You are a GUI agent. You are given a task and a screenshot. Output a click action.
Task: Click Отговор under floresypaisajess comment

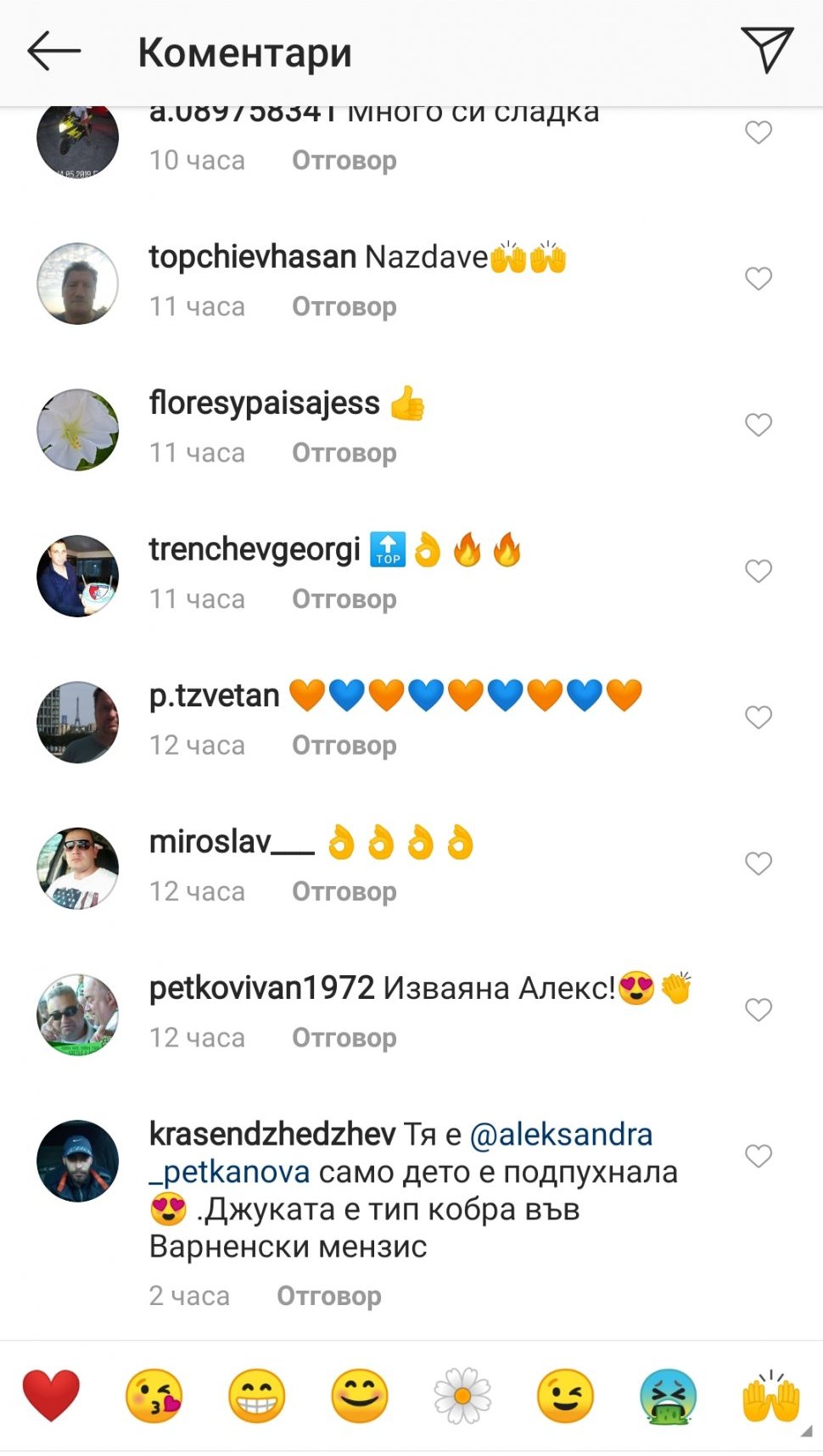tap(344, 452)
